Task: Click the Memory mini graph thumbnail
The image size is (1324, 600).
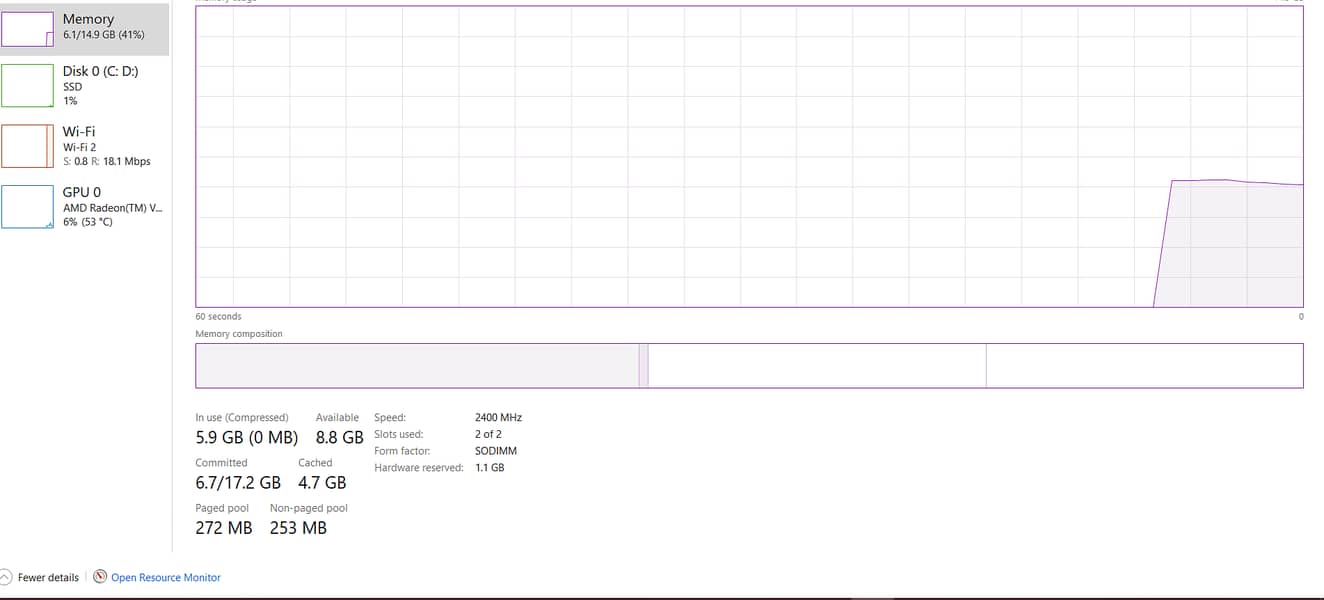Action: tap(27, 29)
